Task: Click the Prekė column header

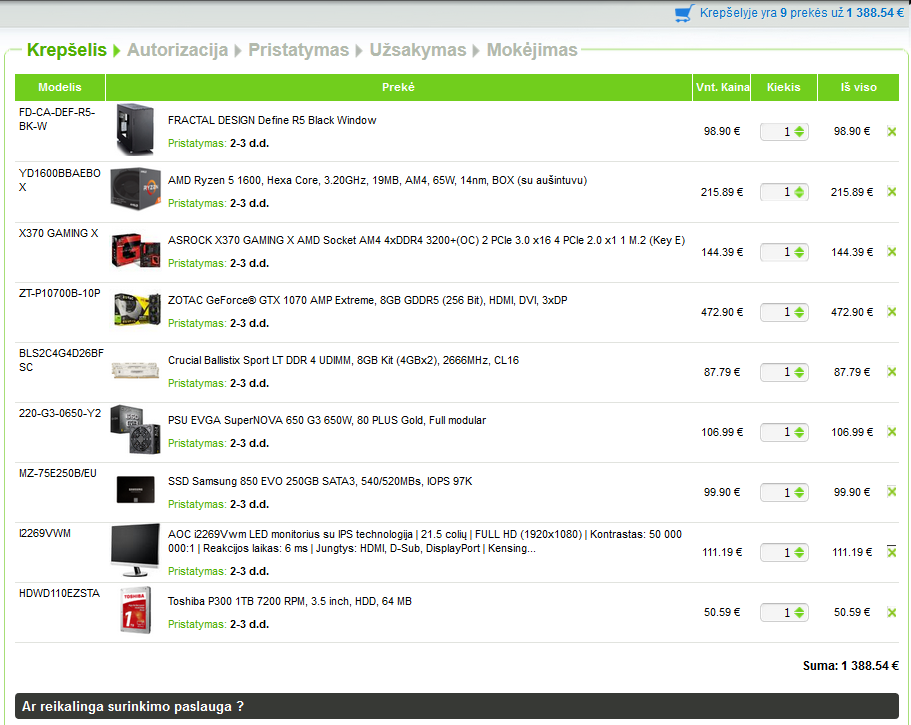Action: 399,87
